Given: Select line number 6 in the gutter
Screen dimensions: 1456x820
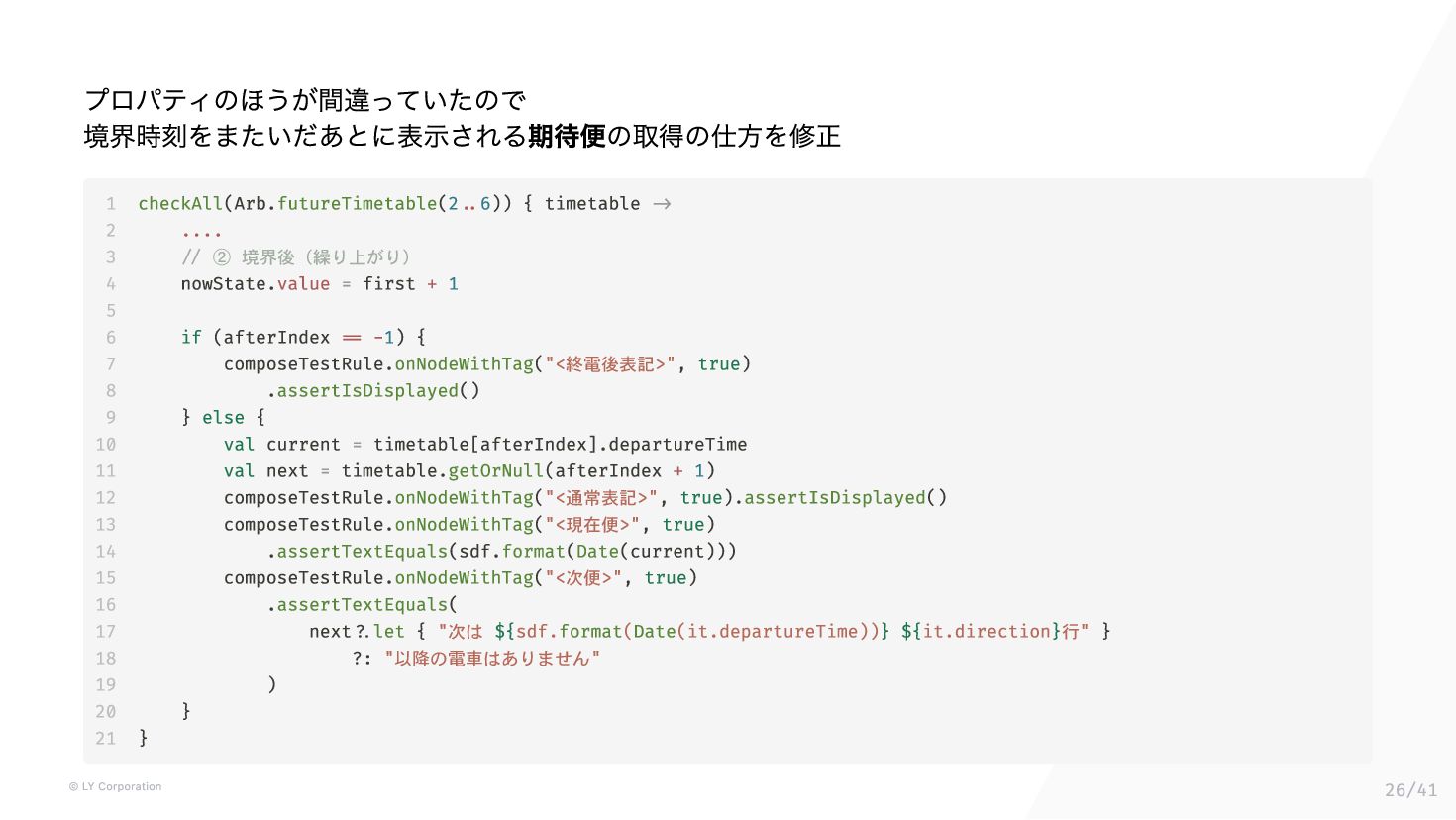Looking at the screenshot, I should [111, 338].
